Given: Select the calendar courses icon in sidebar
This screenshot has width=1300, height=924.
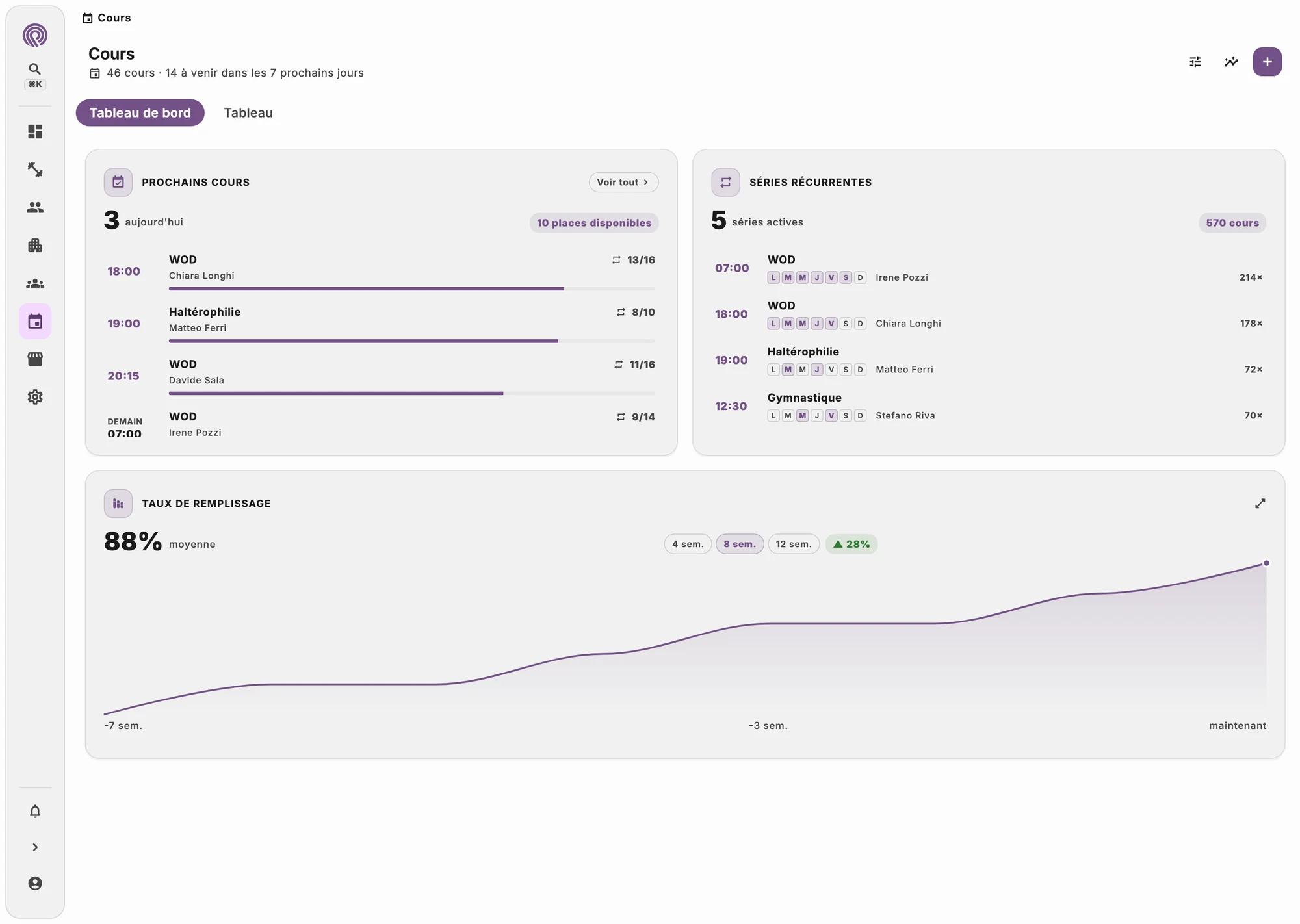Looking at the screenshot, I should 35,321.
